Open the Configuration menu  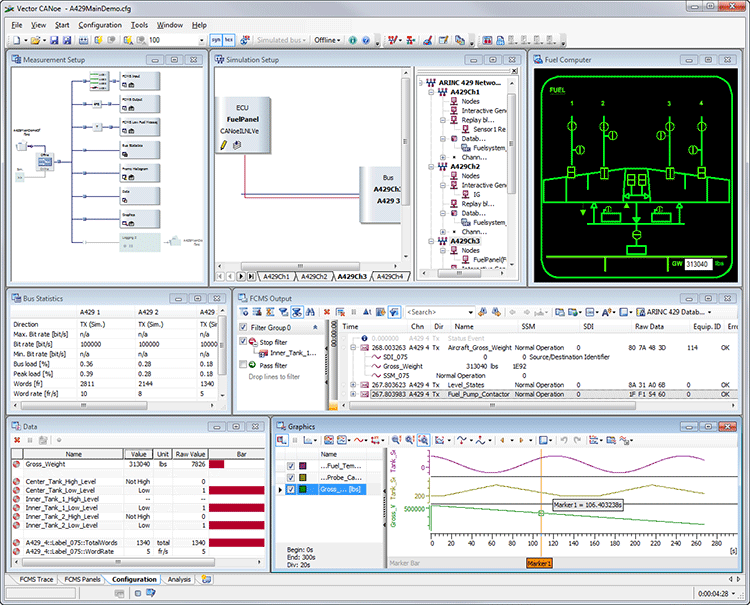click(x=100, y=24)
